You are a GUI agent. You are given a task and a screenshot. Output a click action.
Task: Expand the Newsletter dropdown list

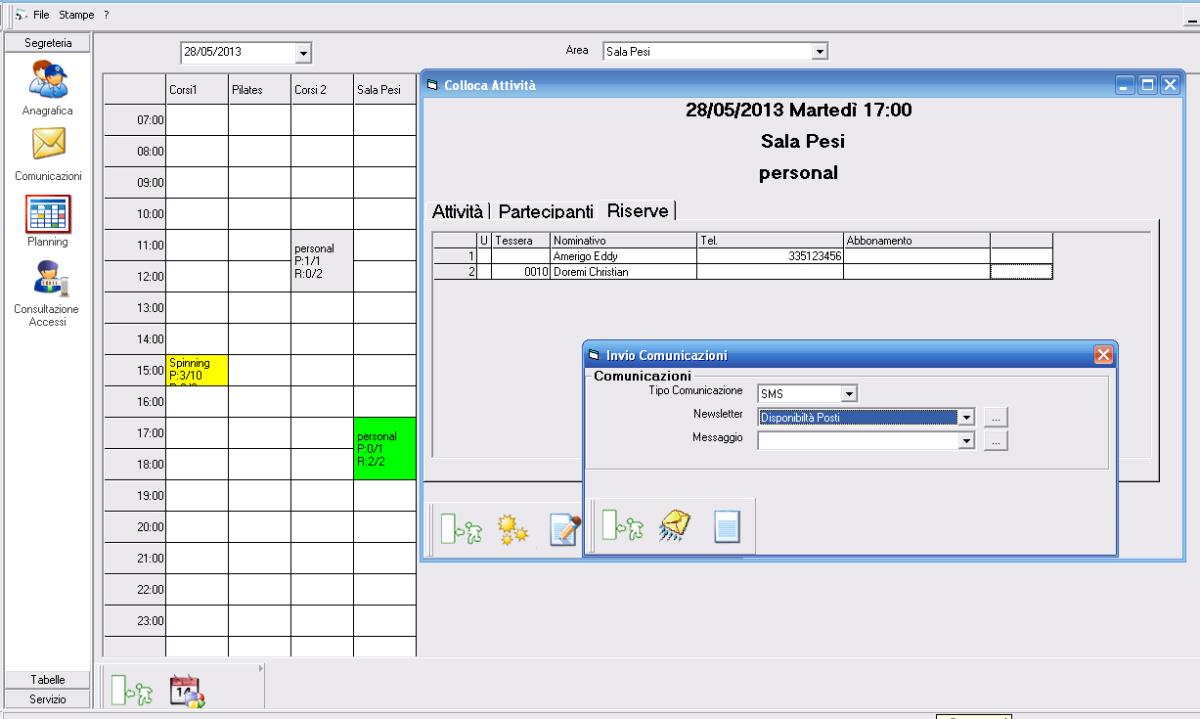[966, 417]
